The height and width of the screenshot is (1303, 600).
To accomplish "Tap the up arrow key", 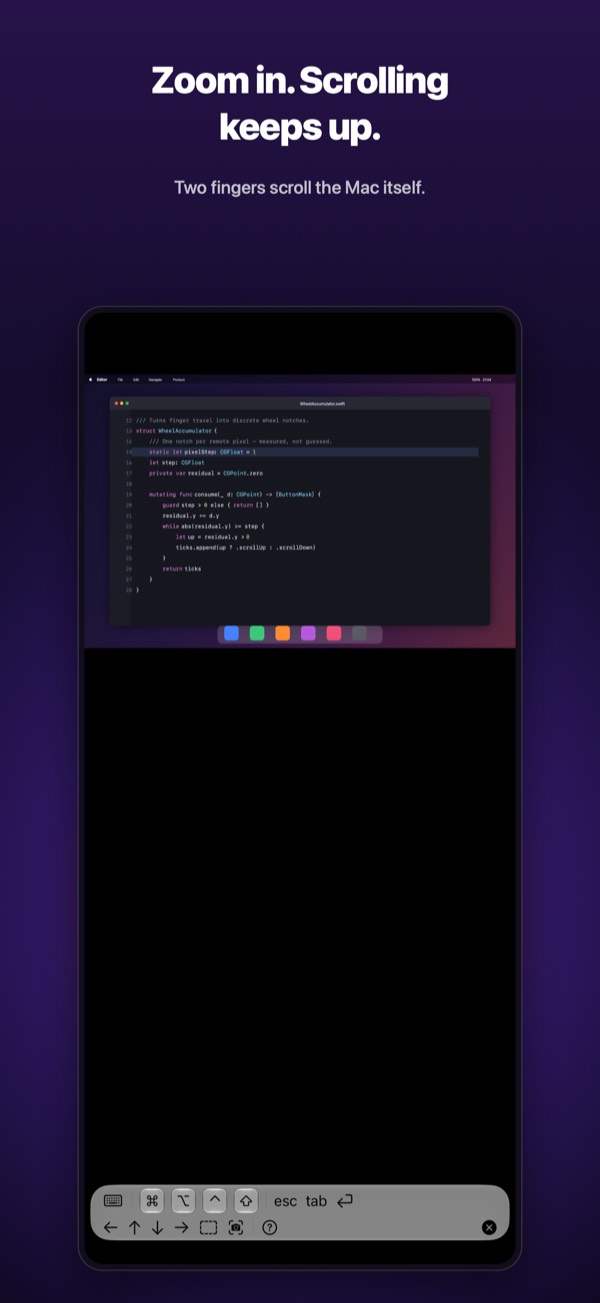I will pyautogui.click(x=134, y=1227).
